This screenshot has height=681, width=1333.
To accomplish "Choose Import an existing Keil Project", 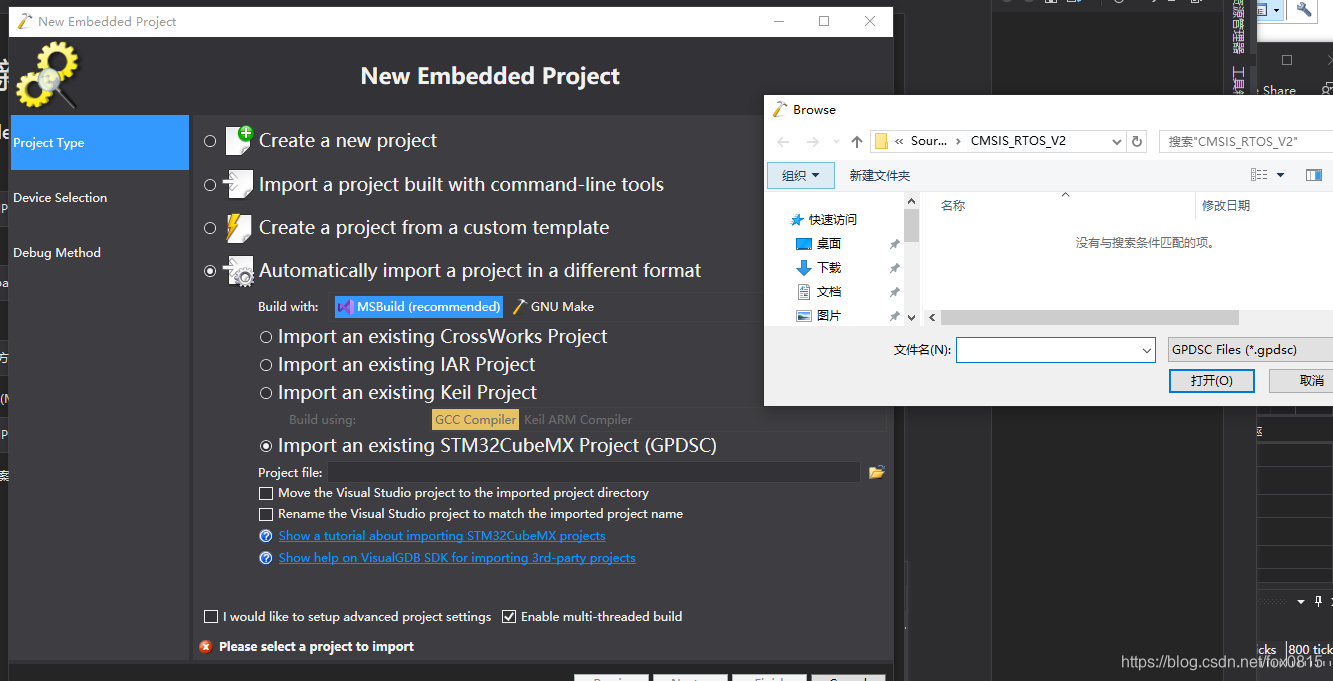I will (266, 393).
